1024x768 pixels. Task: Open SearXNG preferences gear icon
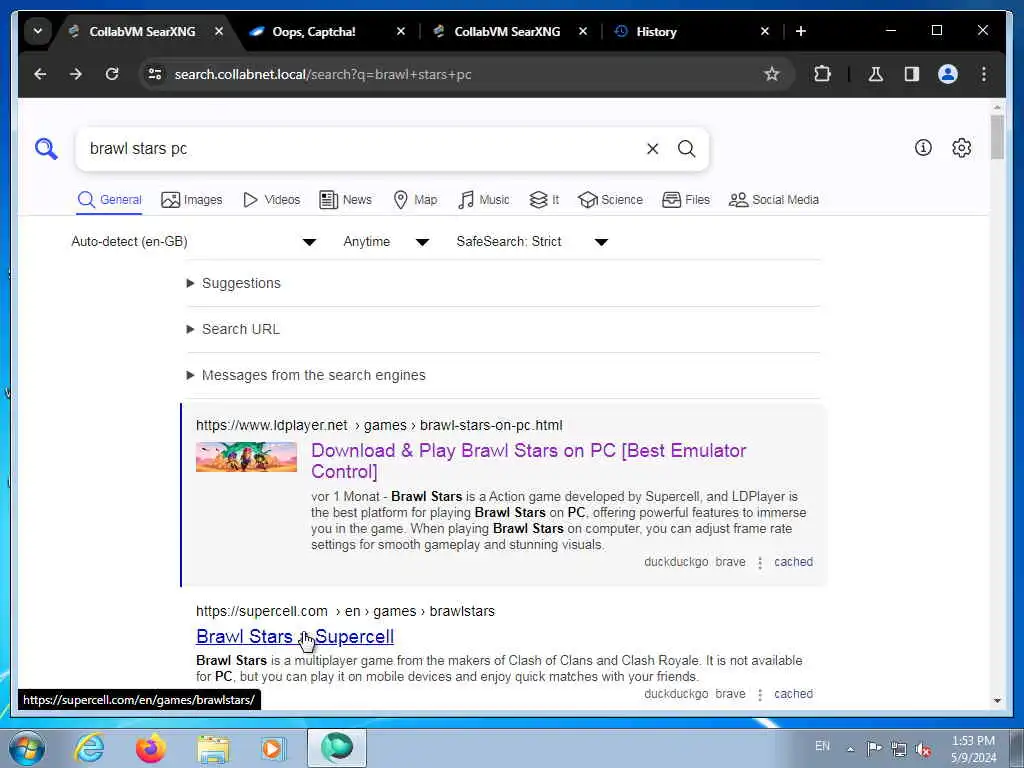(961, 148)
